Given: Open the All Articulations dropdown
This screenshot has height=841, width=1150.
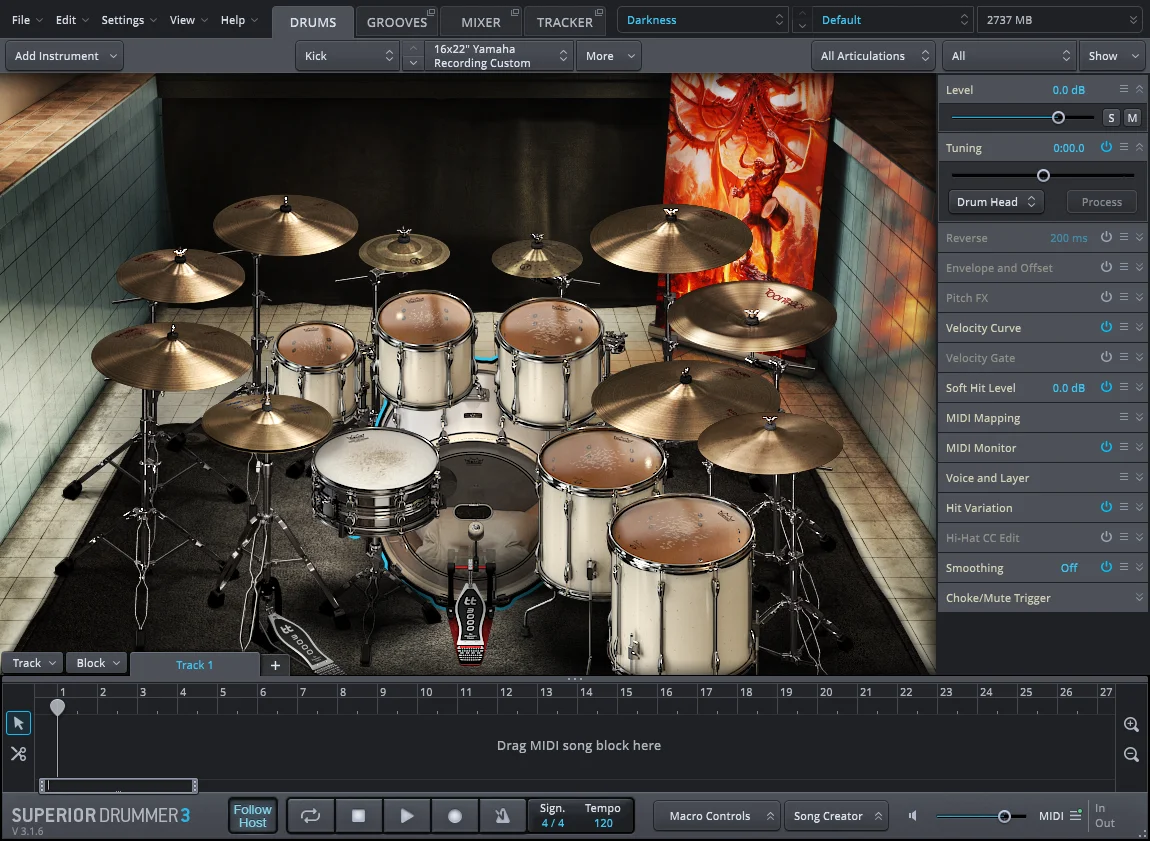Looking at the screenshot, I should click(x=874, y=56).
